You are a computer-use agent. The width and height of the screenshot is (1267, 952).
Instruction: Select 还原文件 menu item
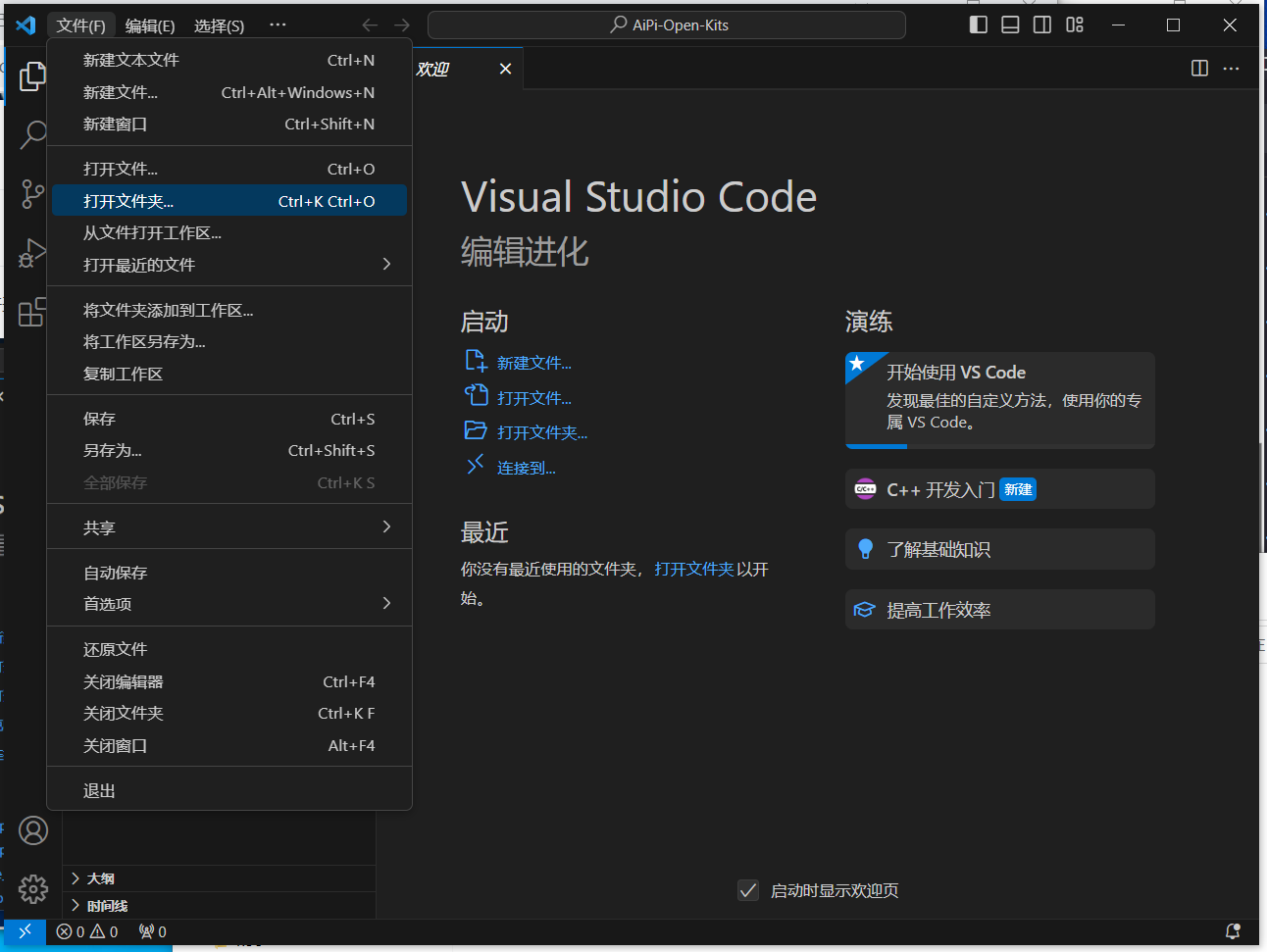[x=229, y=649]
